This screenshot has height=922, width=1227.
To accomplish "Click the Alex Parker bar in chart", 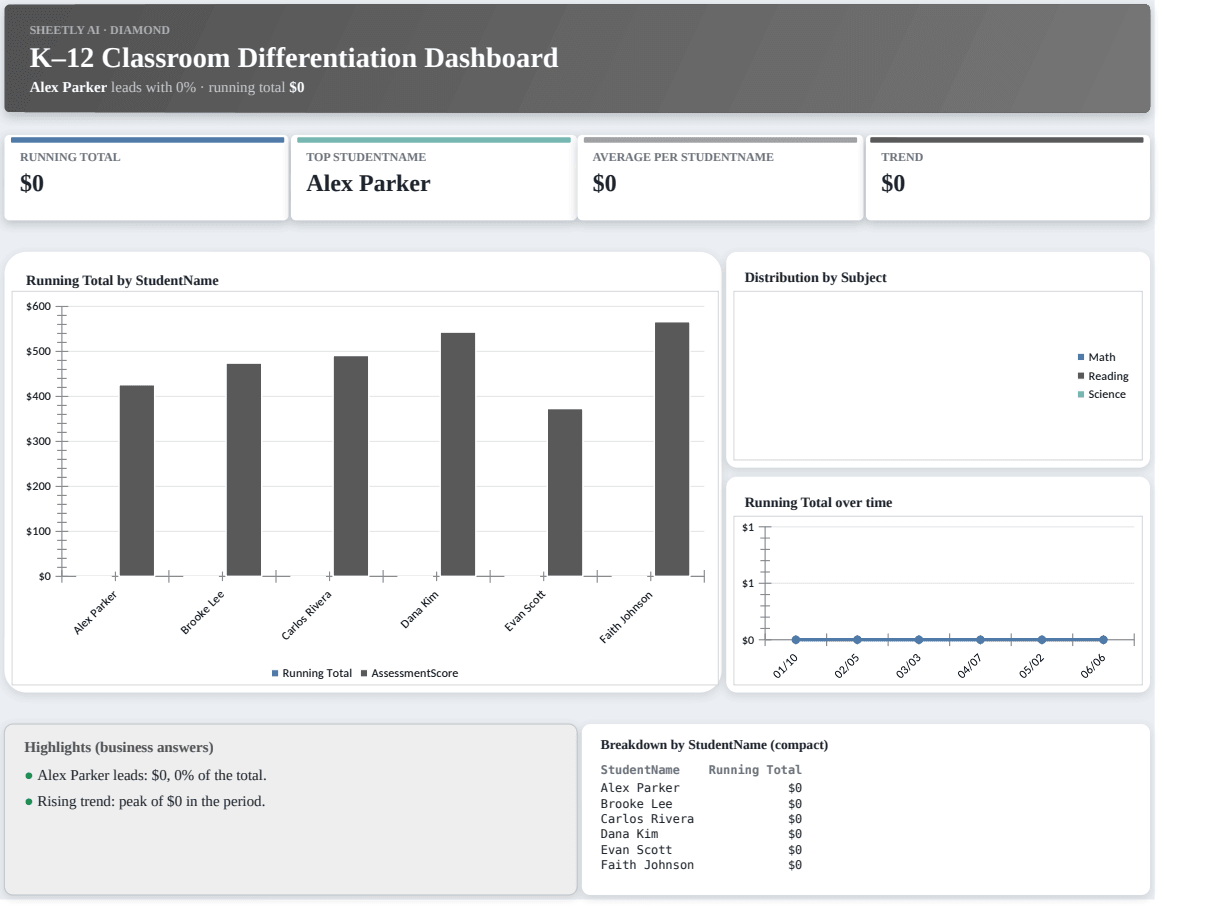I will (137, 481).
